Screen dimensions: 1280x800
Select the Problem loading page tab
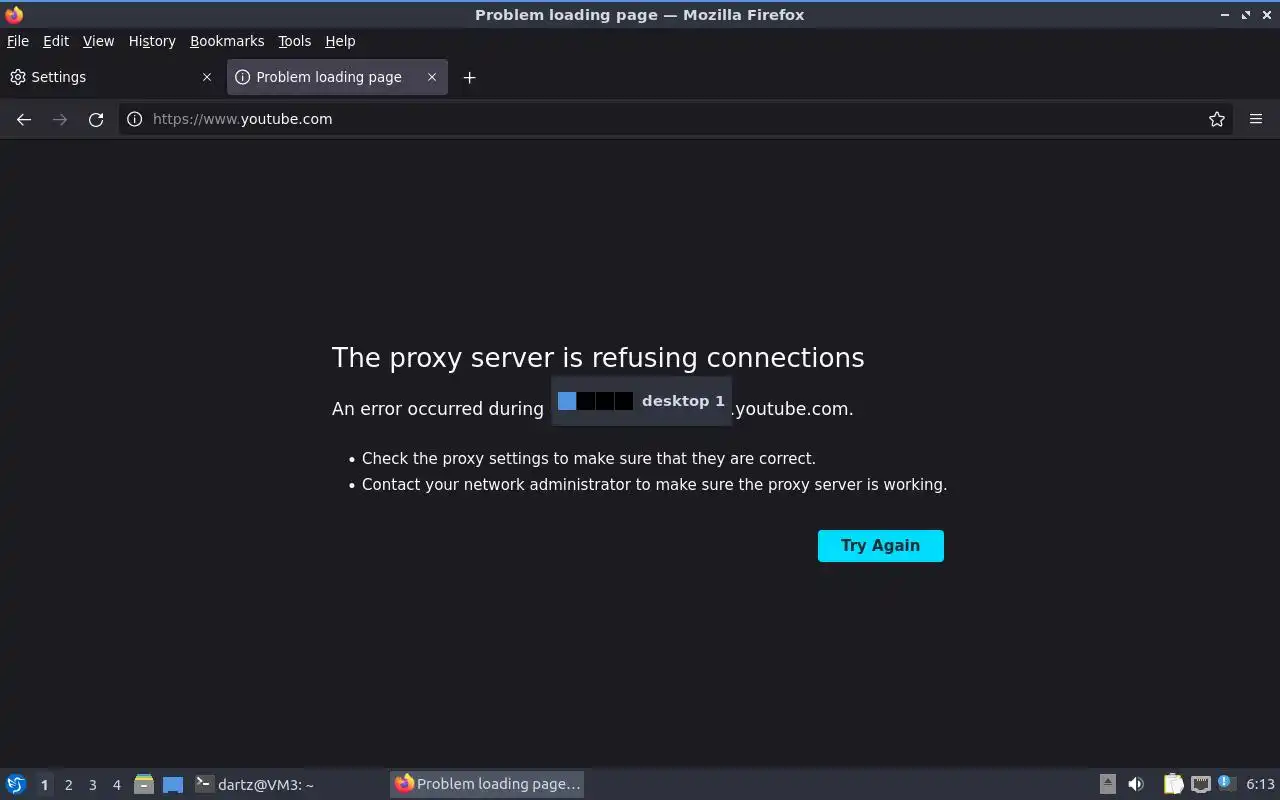point(337,77)
